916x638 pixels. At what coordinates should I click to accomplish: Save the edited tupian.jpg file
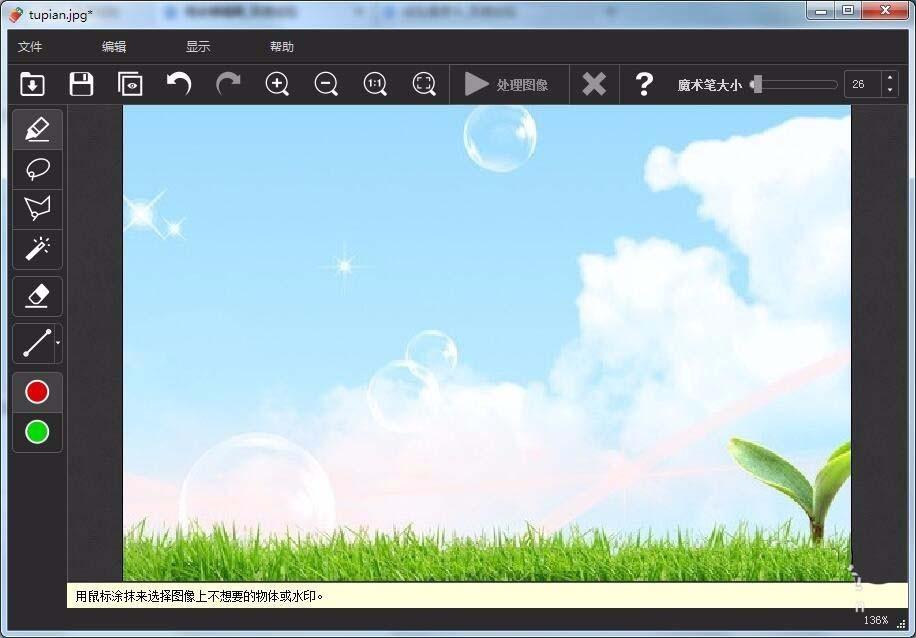[81, 84]
